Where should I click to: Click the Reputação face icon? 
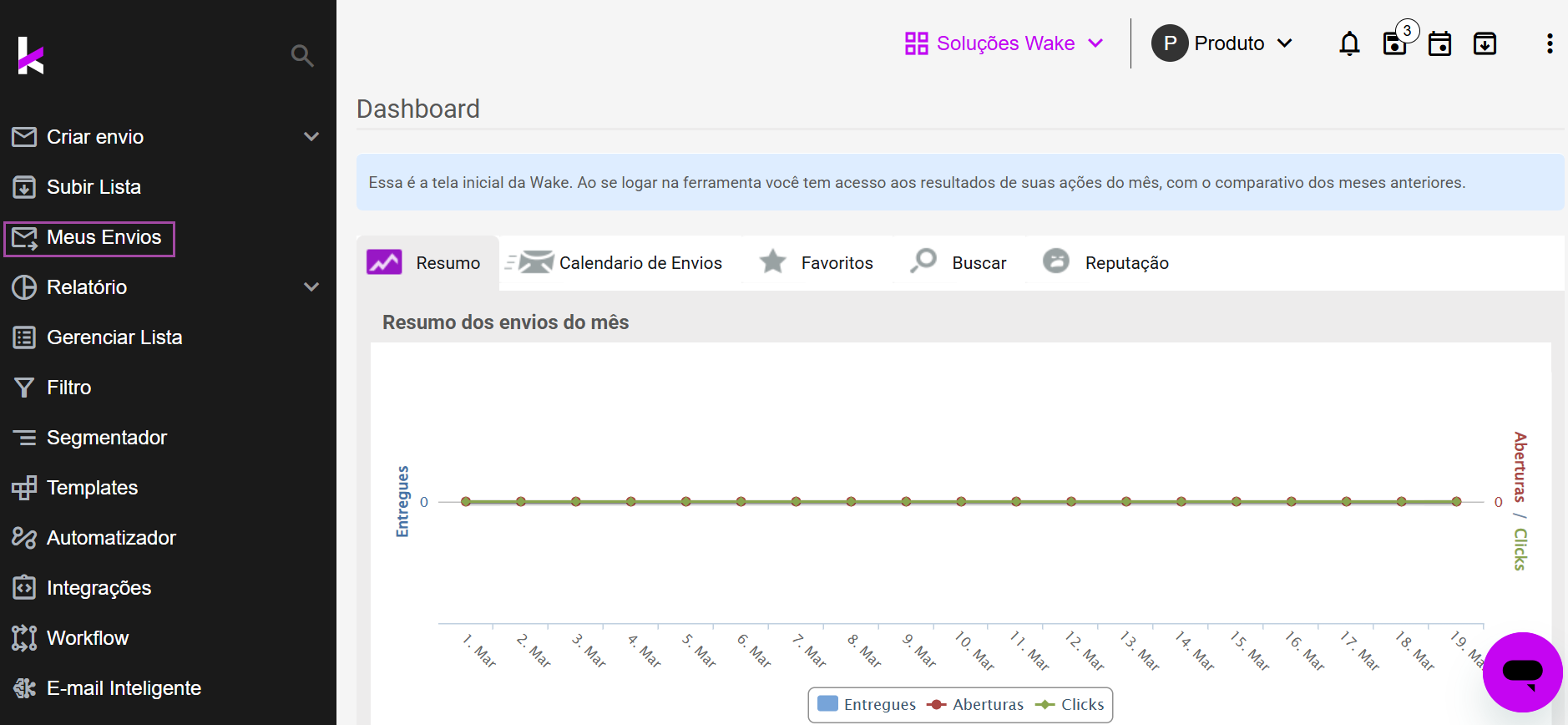(x=1056, y=261)
